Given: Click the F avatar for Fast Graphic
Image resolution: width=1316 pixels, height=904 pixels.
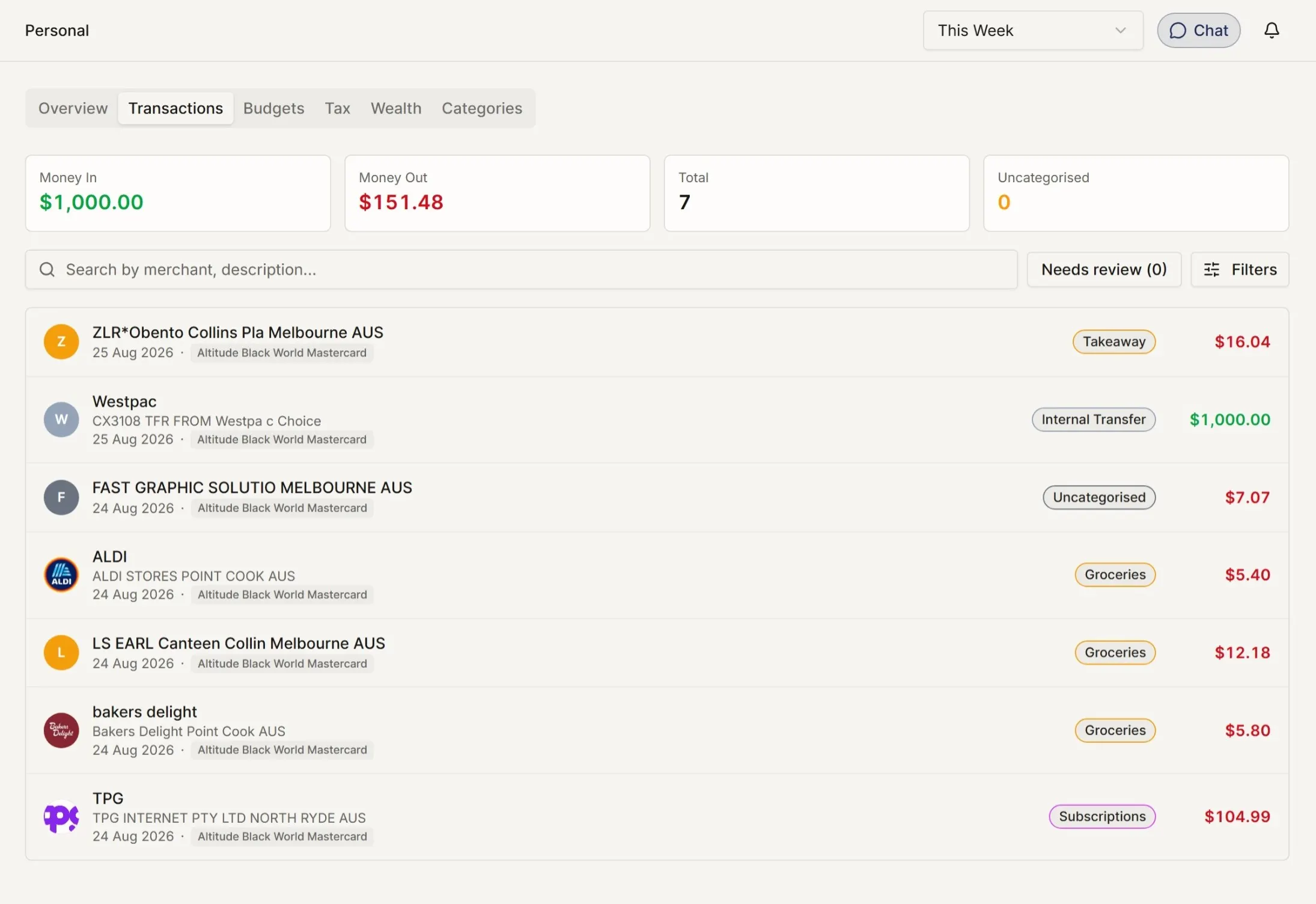Looking at the screenshot, I should (61, 498).
